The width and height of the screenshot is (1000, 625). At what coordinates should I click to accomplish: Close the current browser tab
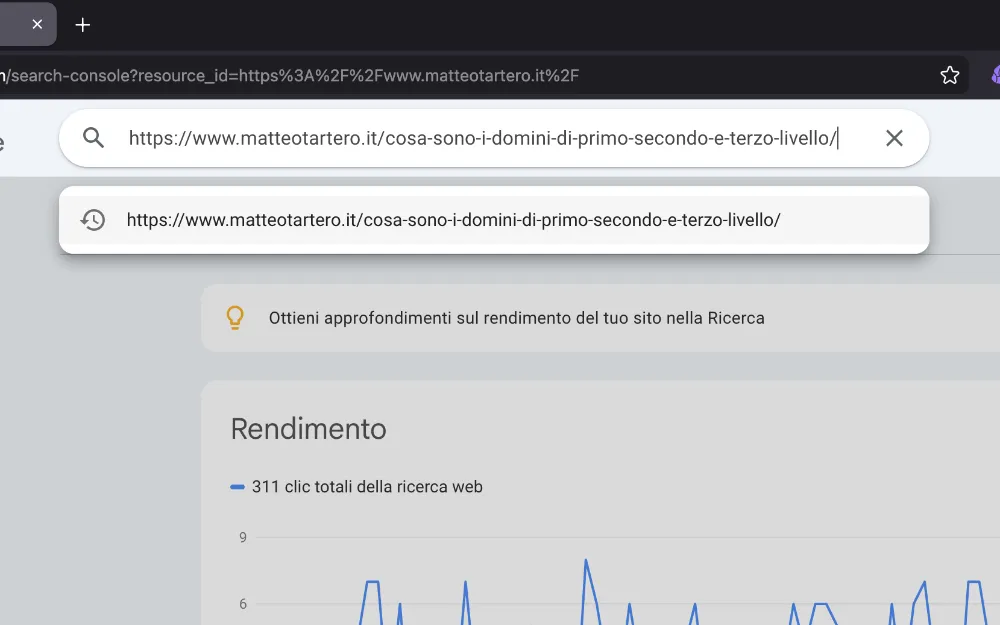pyautogui.click(x=37, y=24)
